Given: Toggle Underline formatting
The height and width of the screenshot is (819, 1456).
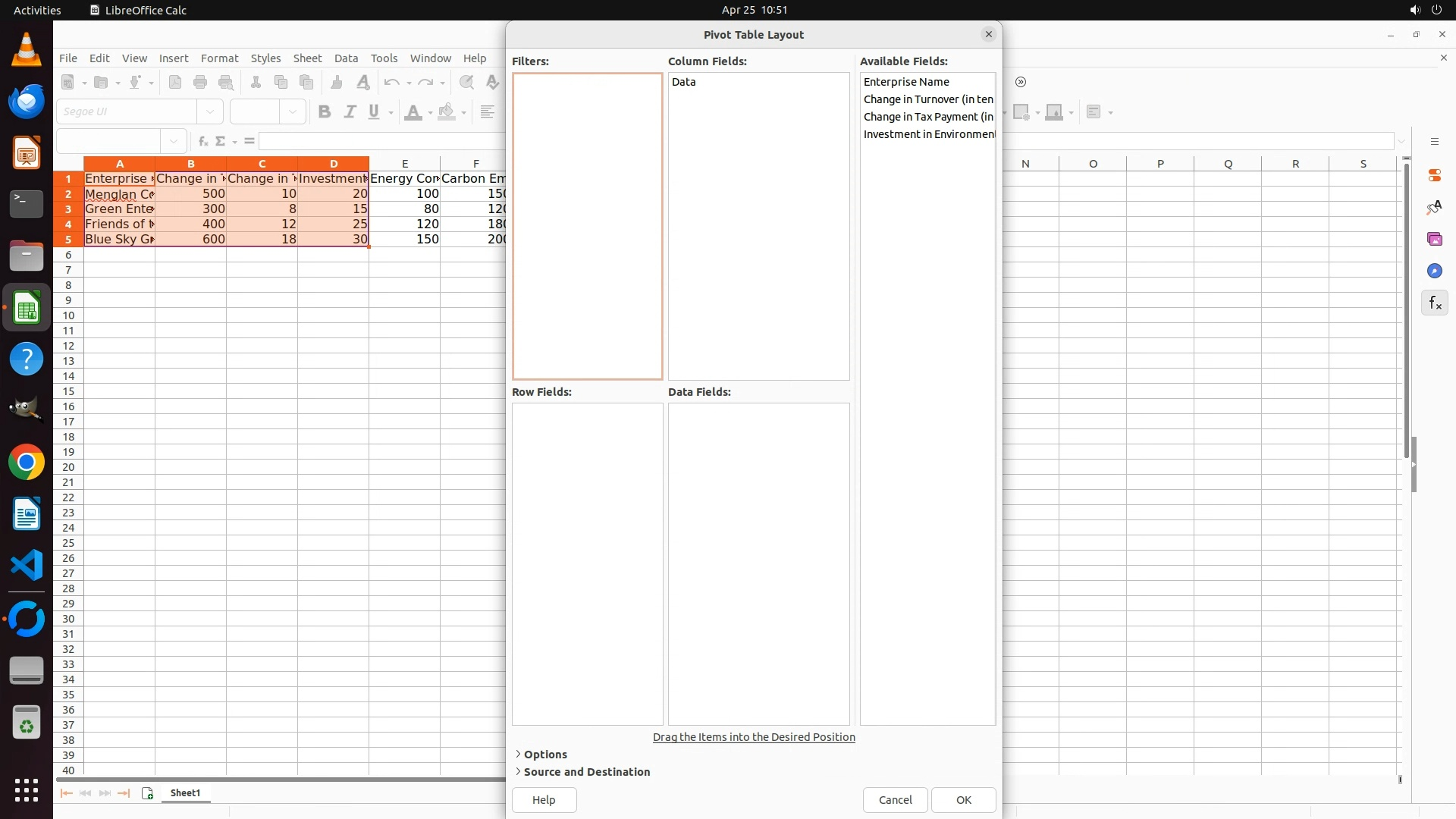Looking at the screenshot, I should point(374,112).
